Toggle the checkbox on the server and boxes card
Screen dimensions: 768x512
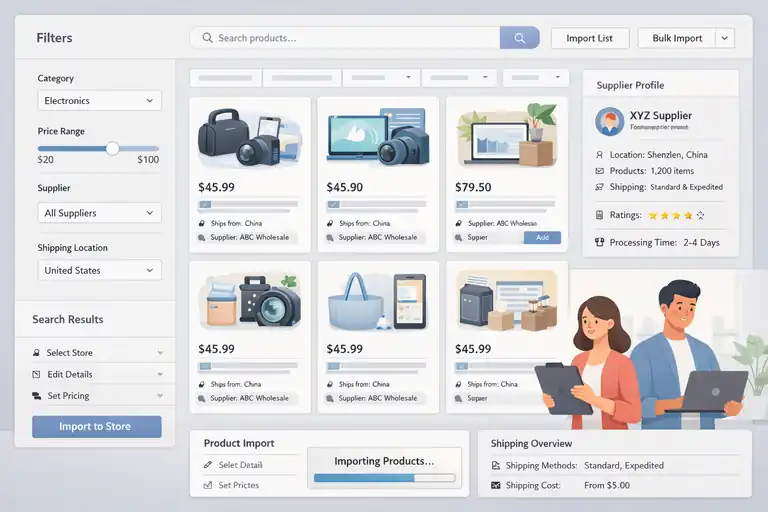click(462, 366)
